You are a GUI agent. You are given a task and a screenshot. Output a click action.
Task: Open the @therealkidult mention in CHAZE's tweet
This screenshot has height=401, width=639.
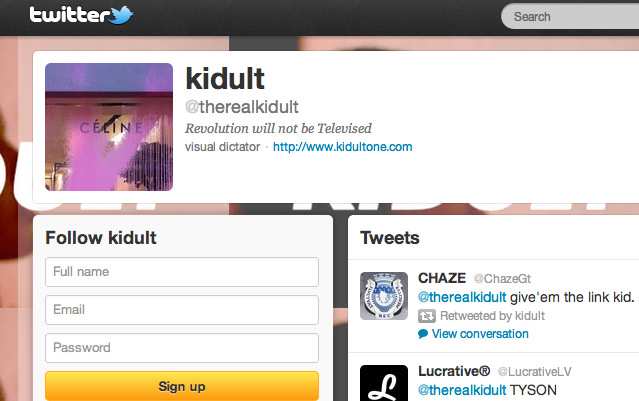pos(462,297)
